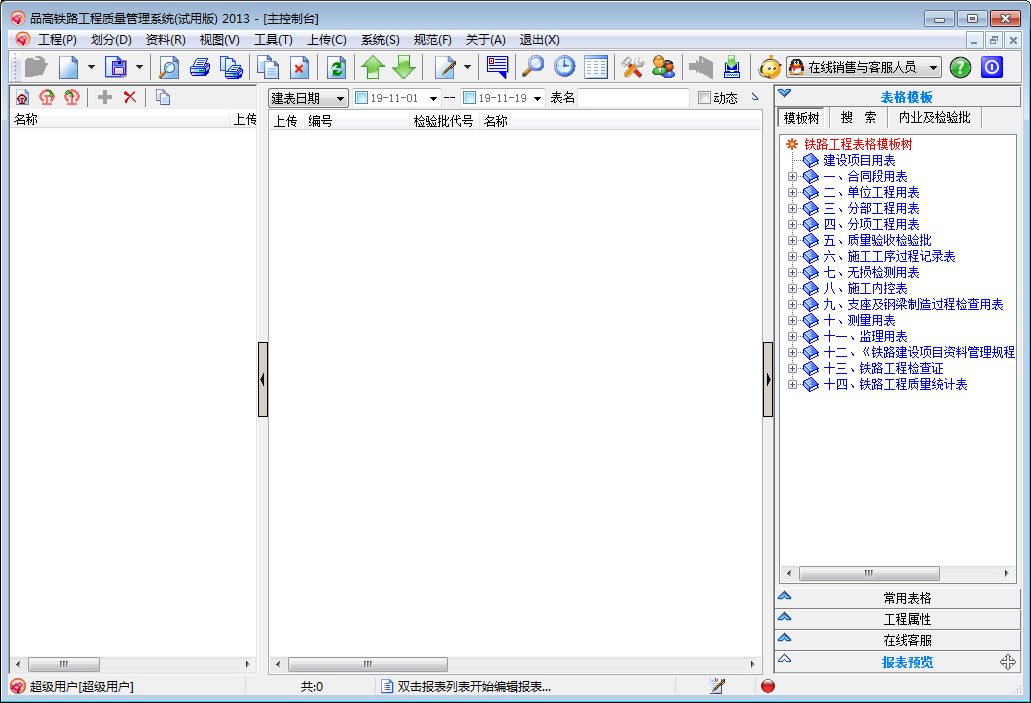Click the notepad pencil icon in status bar
The image size is (1031, 703).
pyautogui.click(x=717, y=686)
